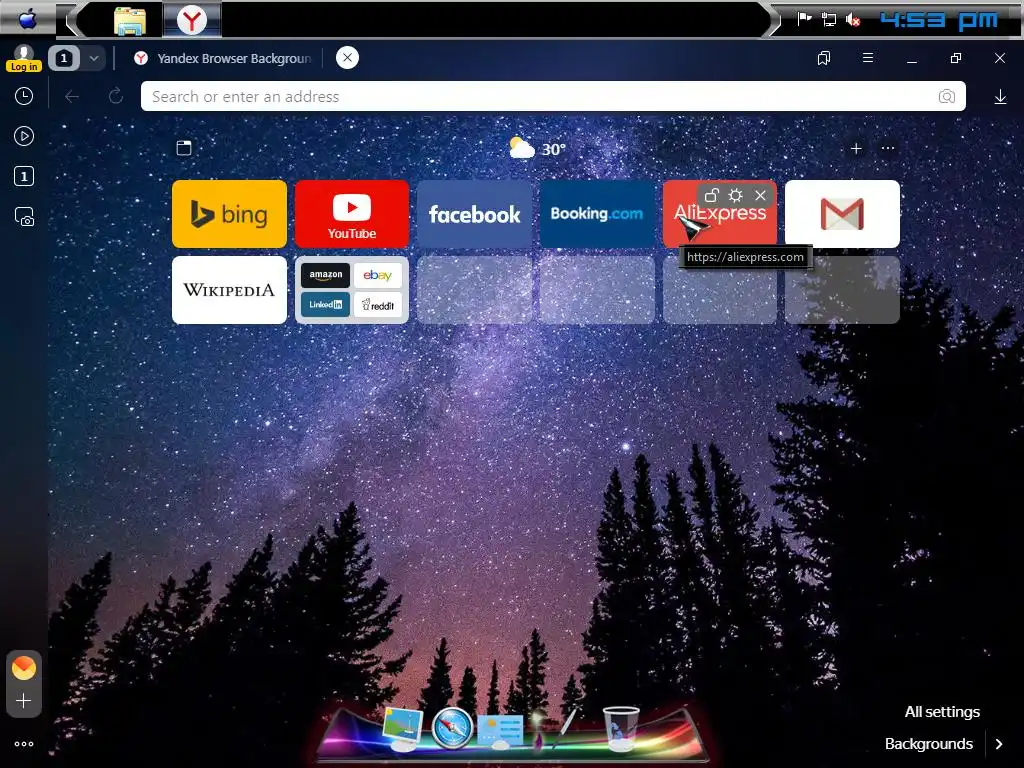Open the 4:53 pm clock
This screenshot has height=768, width=1024.
(x=939, y=20)
